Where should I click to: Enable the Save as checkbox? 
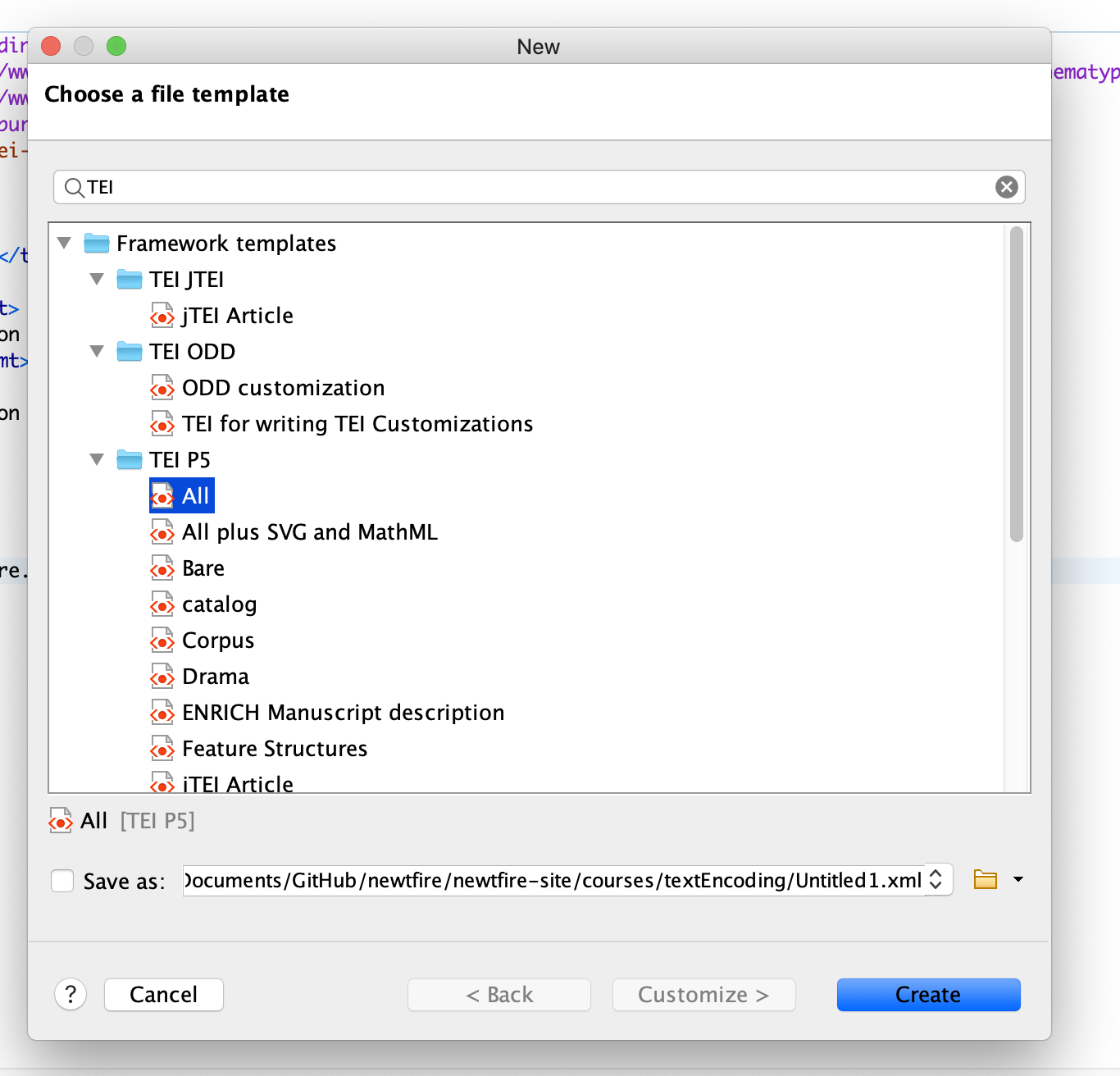pyautogui.click(x=62, y=880)
